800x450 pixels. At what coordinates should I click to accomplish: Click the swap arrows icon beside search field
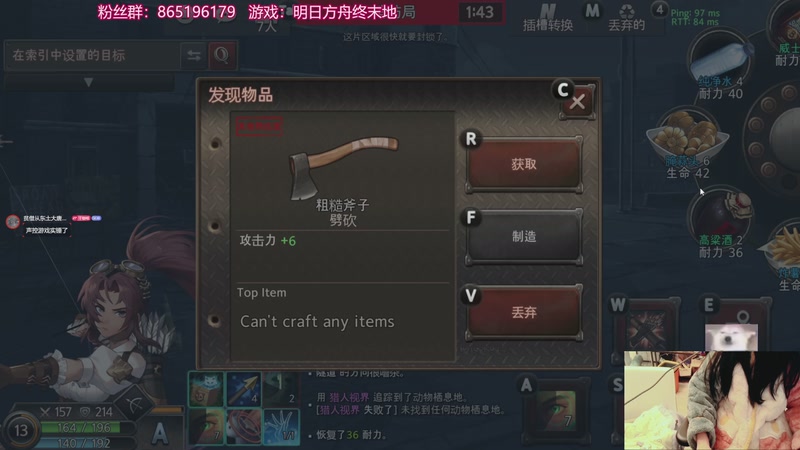click(x=194, y=55)
